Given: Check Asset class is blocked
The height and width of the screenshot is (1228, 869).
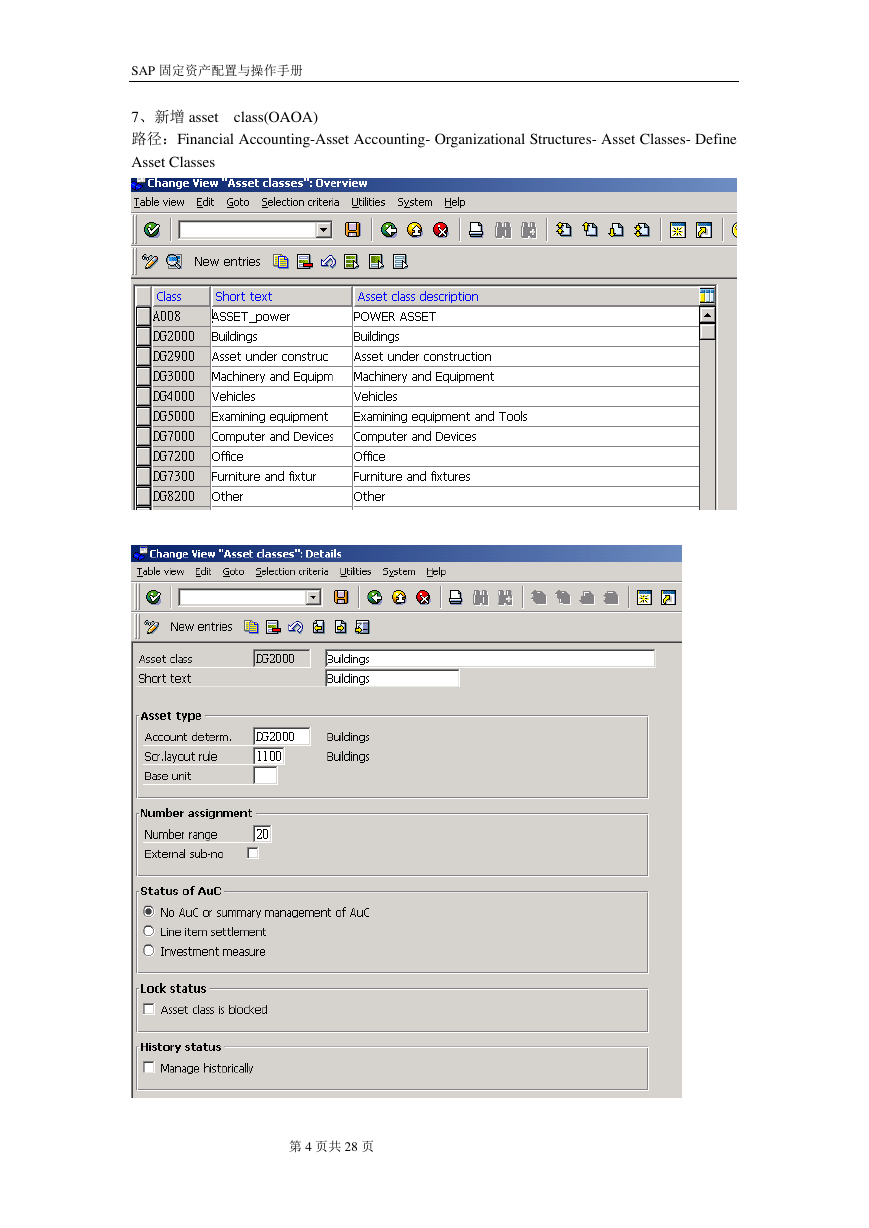Looking at the screenshot, I should (x=149, y=1009).
